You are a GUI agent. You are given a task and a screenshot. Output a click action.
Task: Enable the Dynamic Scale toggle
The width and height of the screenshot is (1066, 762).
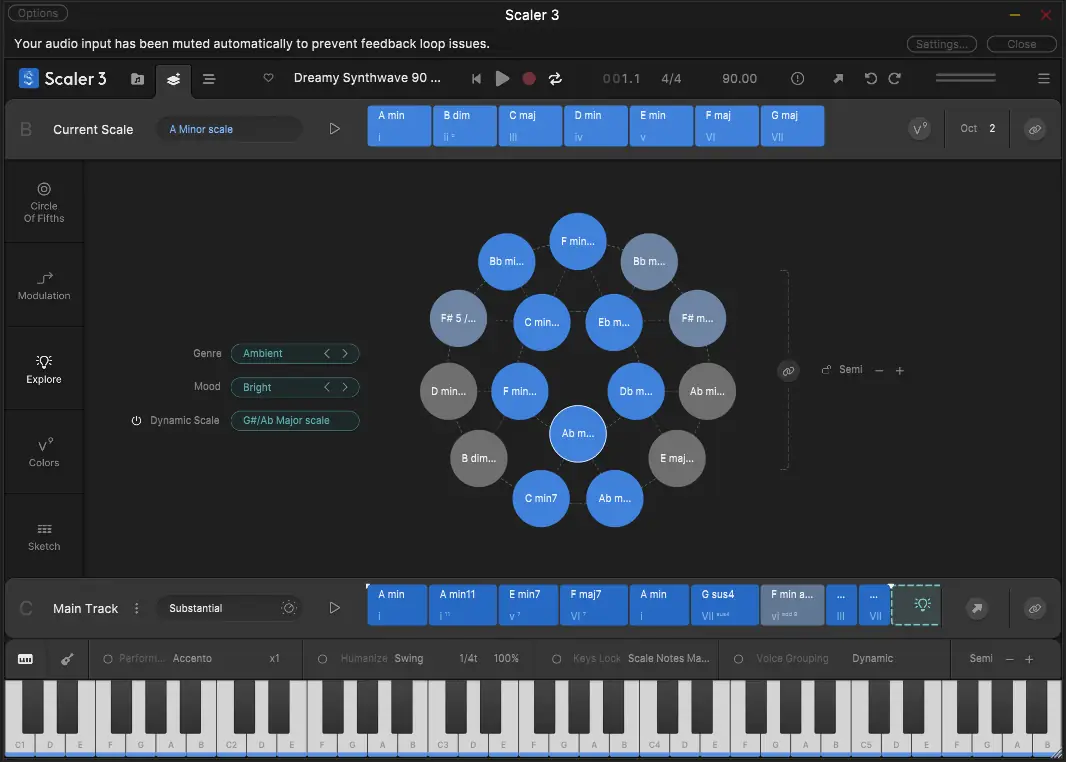(137, 420)
